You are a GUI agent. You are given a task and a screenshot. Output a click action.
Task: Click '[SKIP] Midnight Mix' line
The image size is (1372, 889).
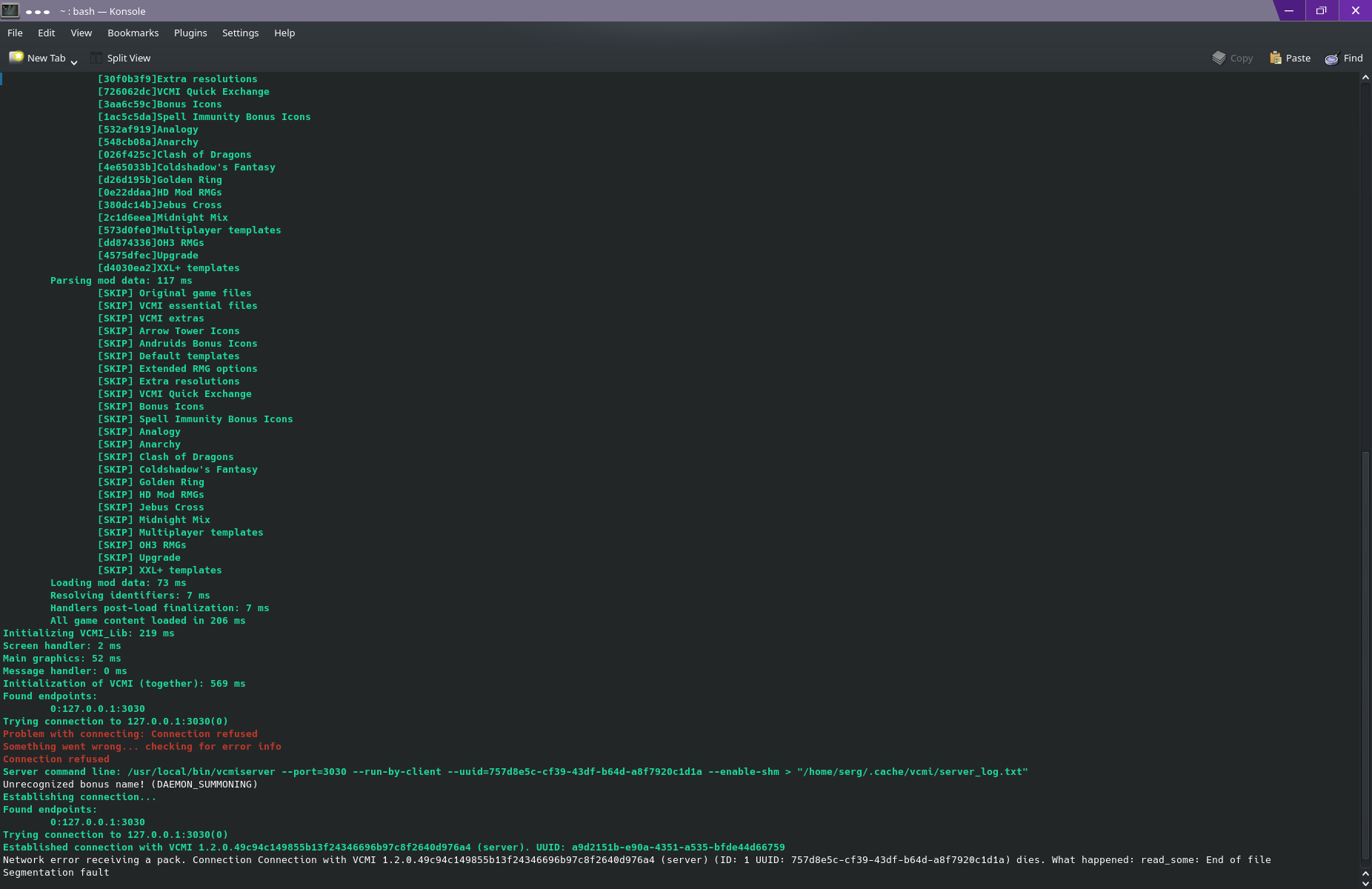coord(154,520)
